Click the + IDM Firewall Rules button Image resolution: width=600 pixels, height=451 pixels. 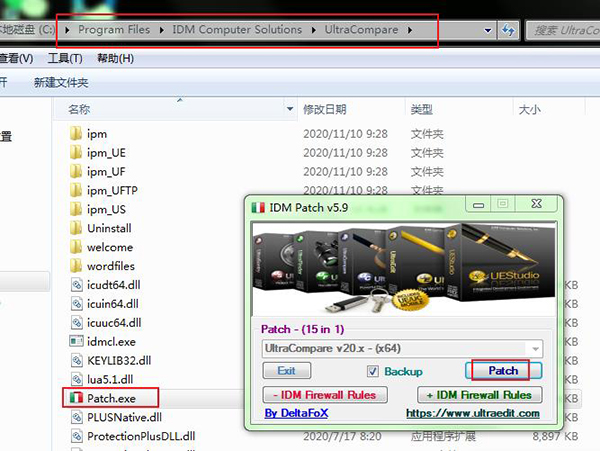tap(480, 395)
